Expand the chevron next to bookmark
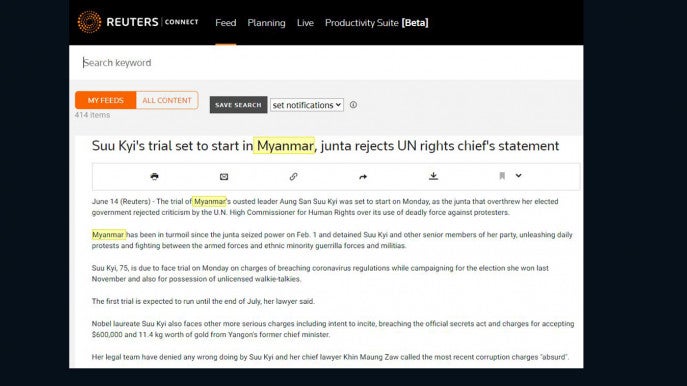The height and width of the screenshot is (386, 687). (518, 176)
